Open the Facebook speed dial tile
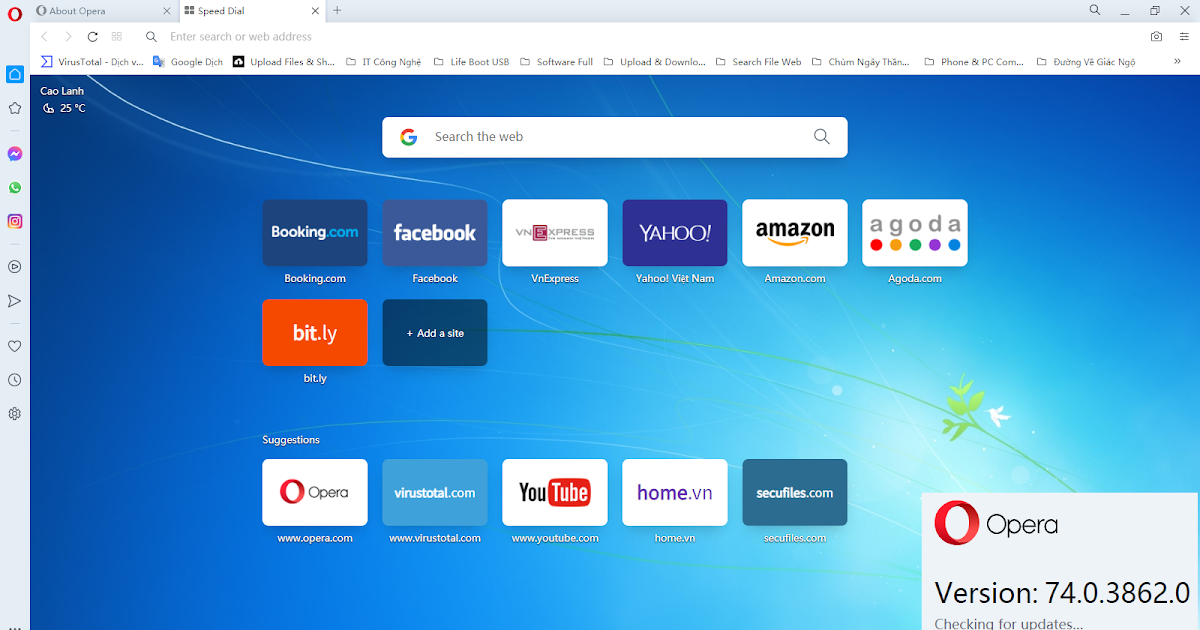Image resolution: width=1200 pixels, height=630 pixels. [x=435, y=232]
